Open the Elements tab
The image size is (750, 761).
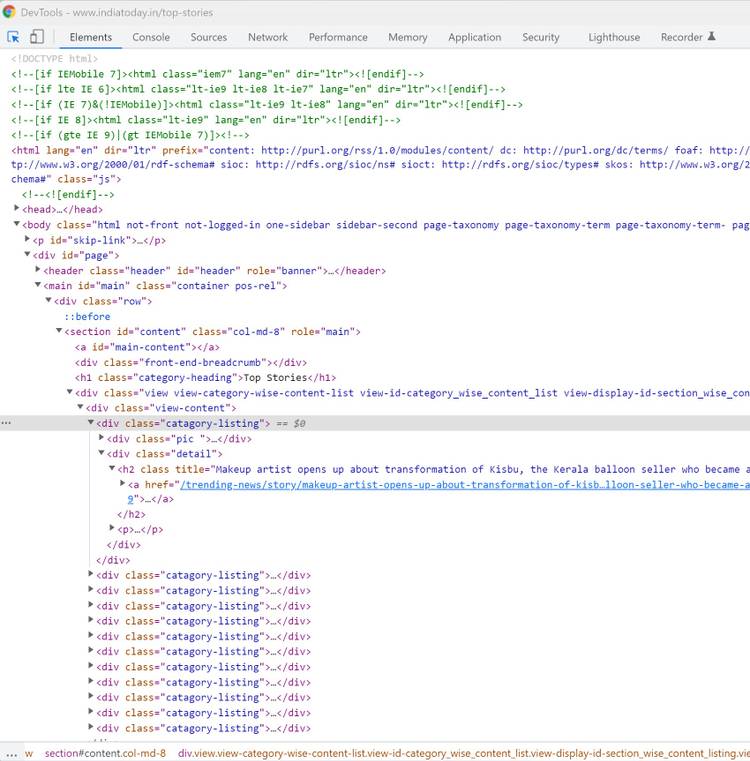[90, 37]
